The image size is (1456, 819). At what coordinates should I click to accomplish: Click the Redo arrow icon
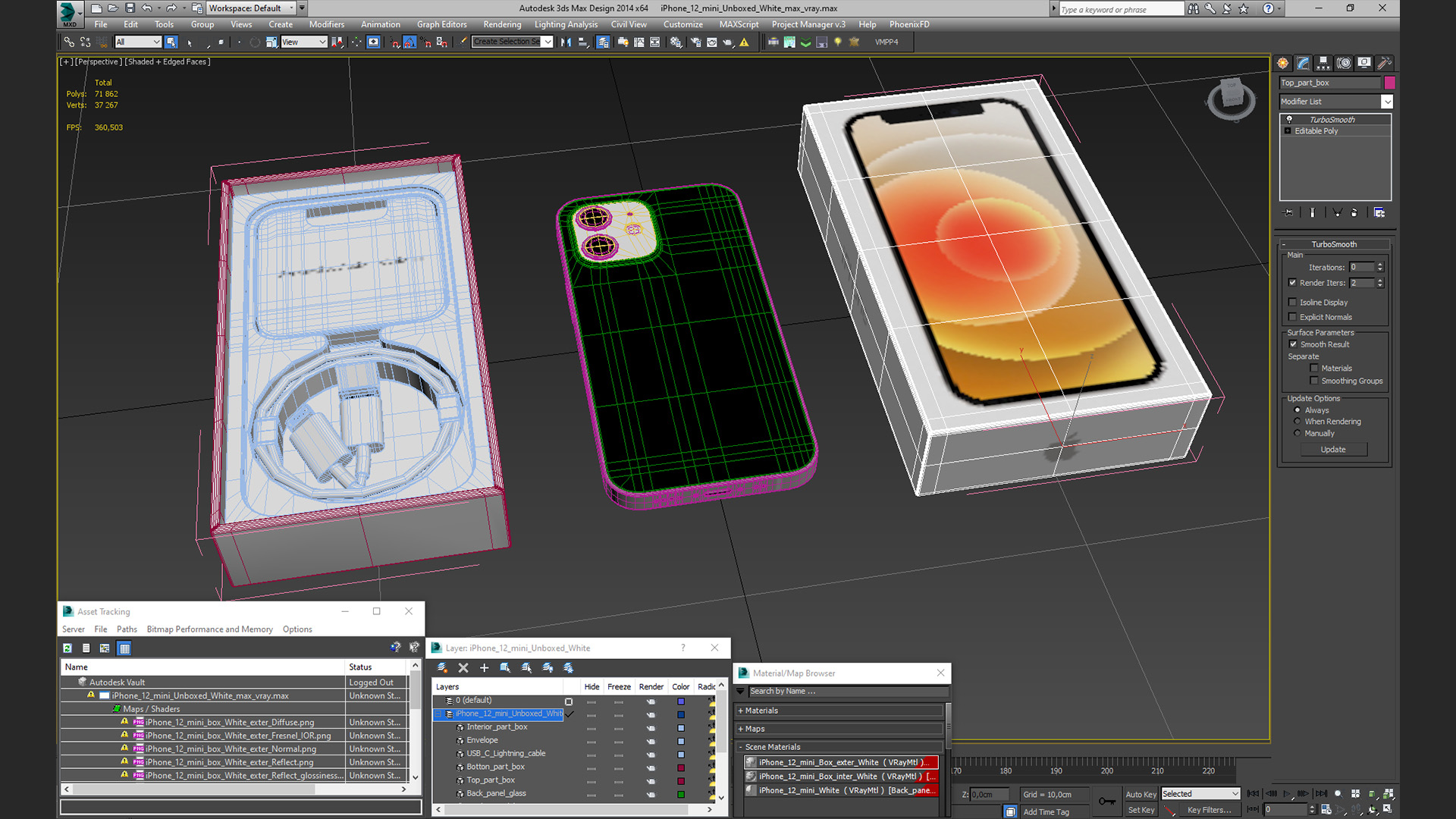[171, 8]
